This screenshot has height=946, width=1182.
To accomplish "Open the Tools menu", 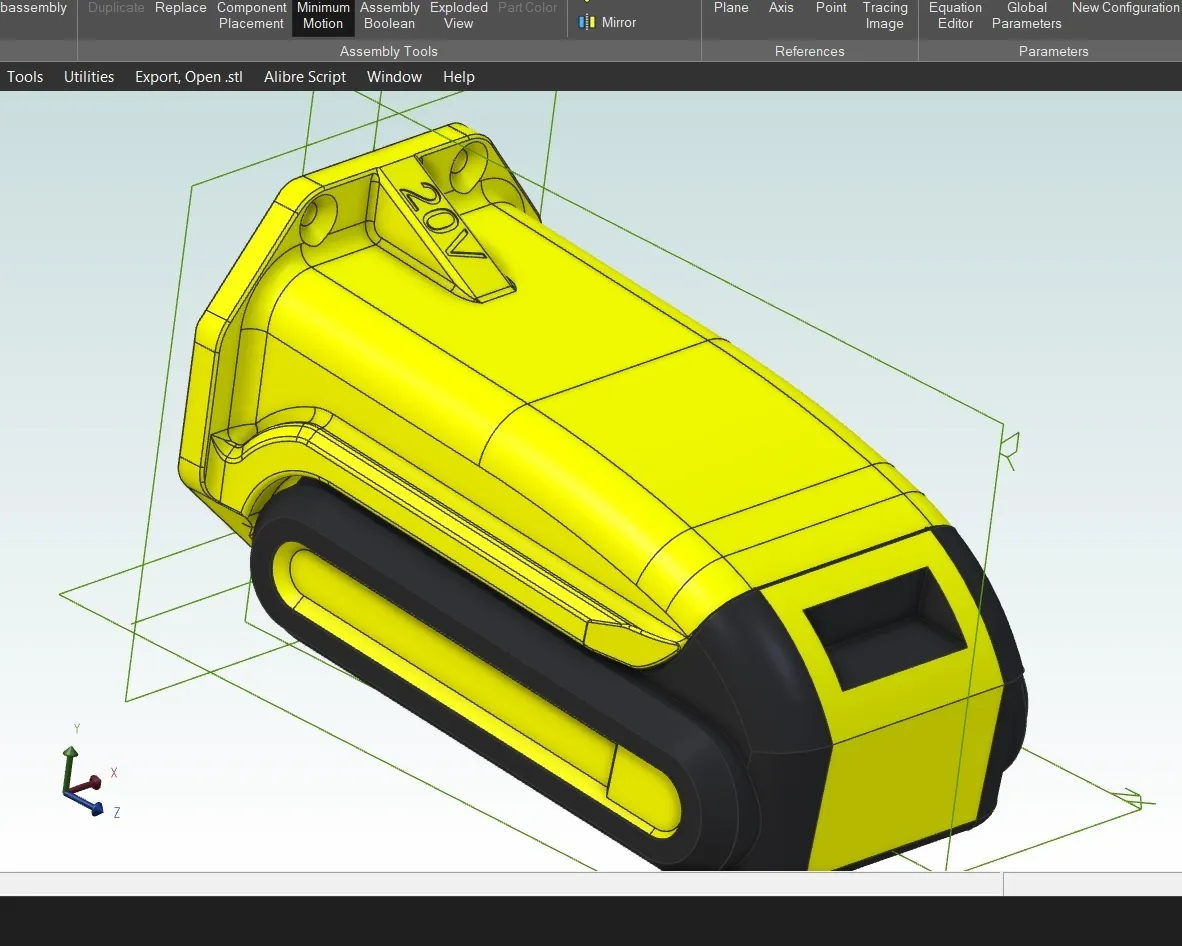I will click(x=25, y=77).
